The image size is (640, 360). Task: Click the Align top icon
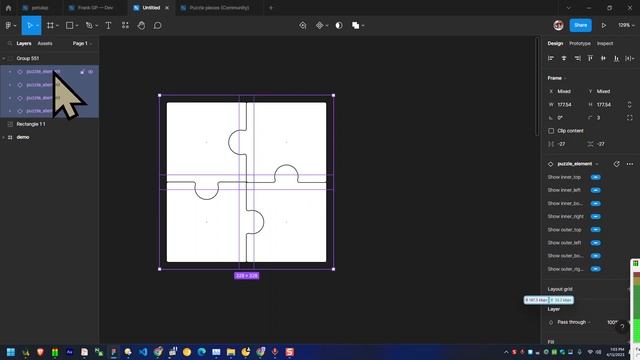[x=590, y=58]
